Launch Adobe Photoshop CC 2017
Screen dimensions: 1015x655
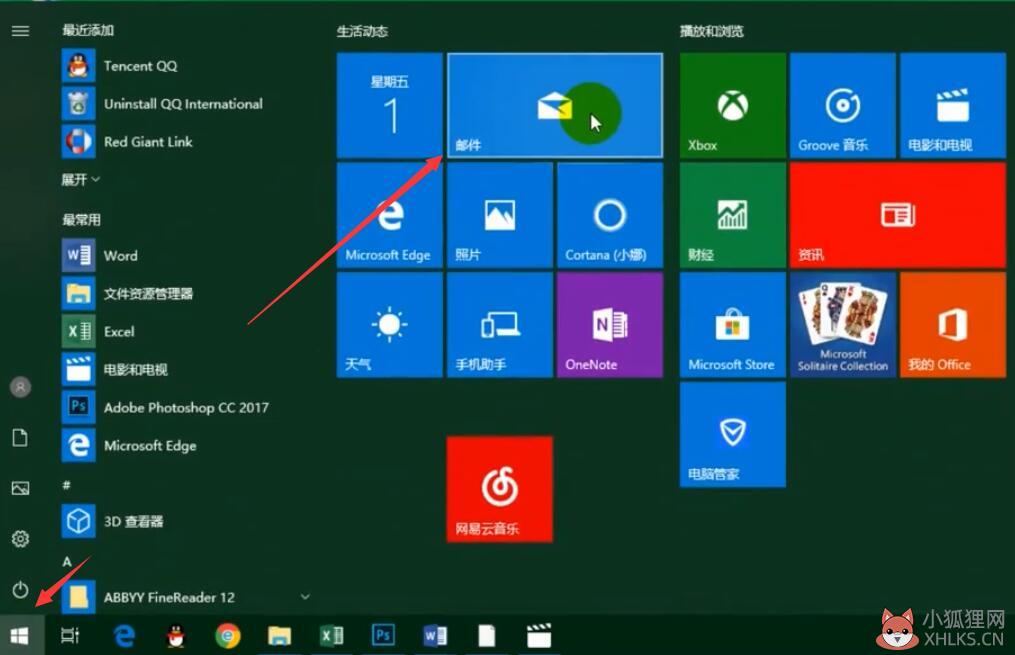tap(184, 407)
